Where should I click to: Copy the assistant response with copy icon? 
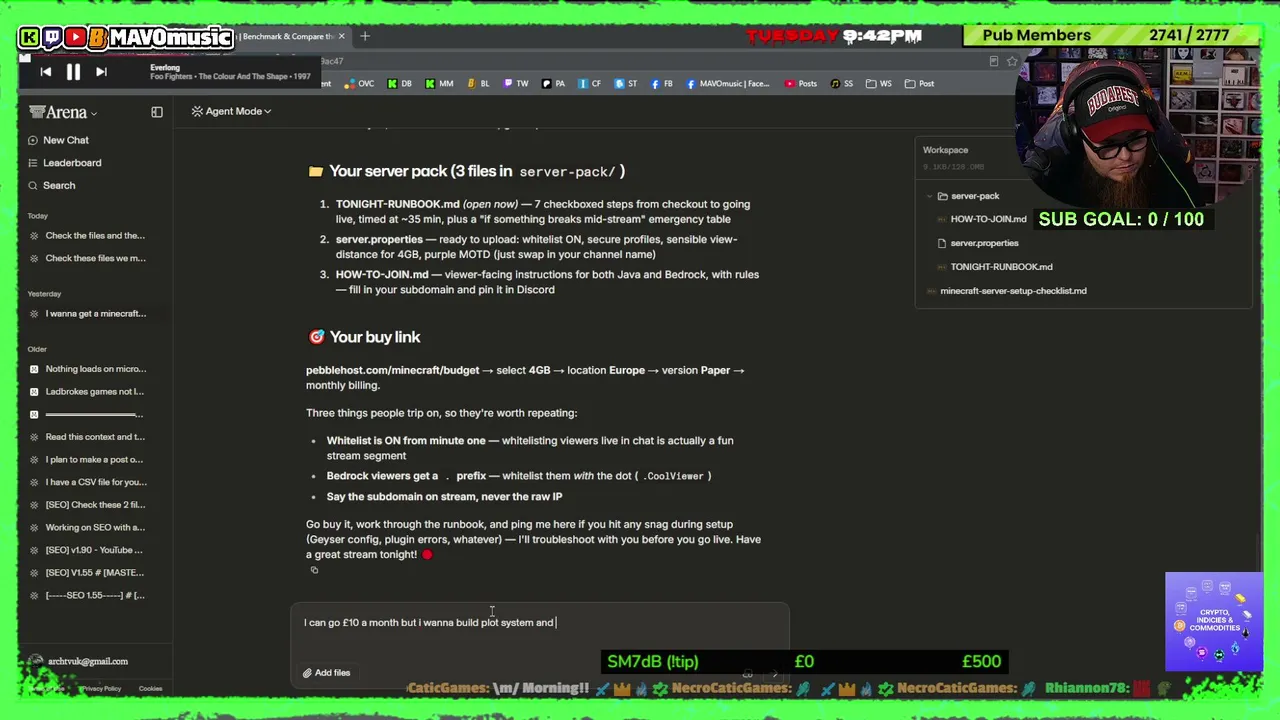(314, 571)
